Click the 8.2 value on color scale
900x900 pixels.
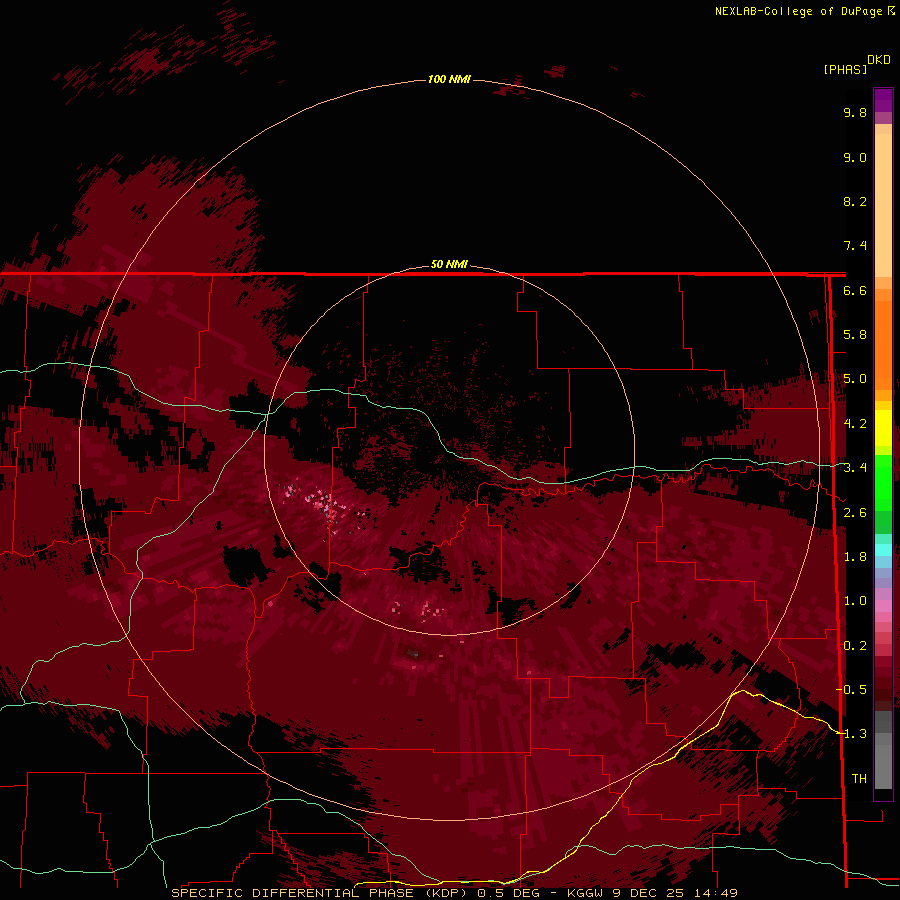[x=855, y=201]
